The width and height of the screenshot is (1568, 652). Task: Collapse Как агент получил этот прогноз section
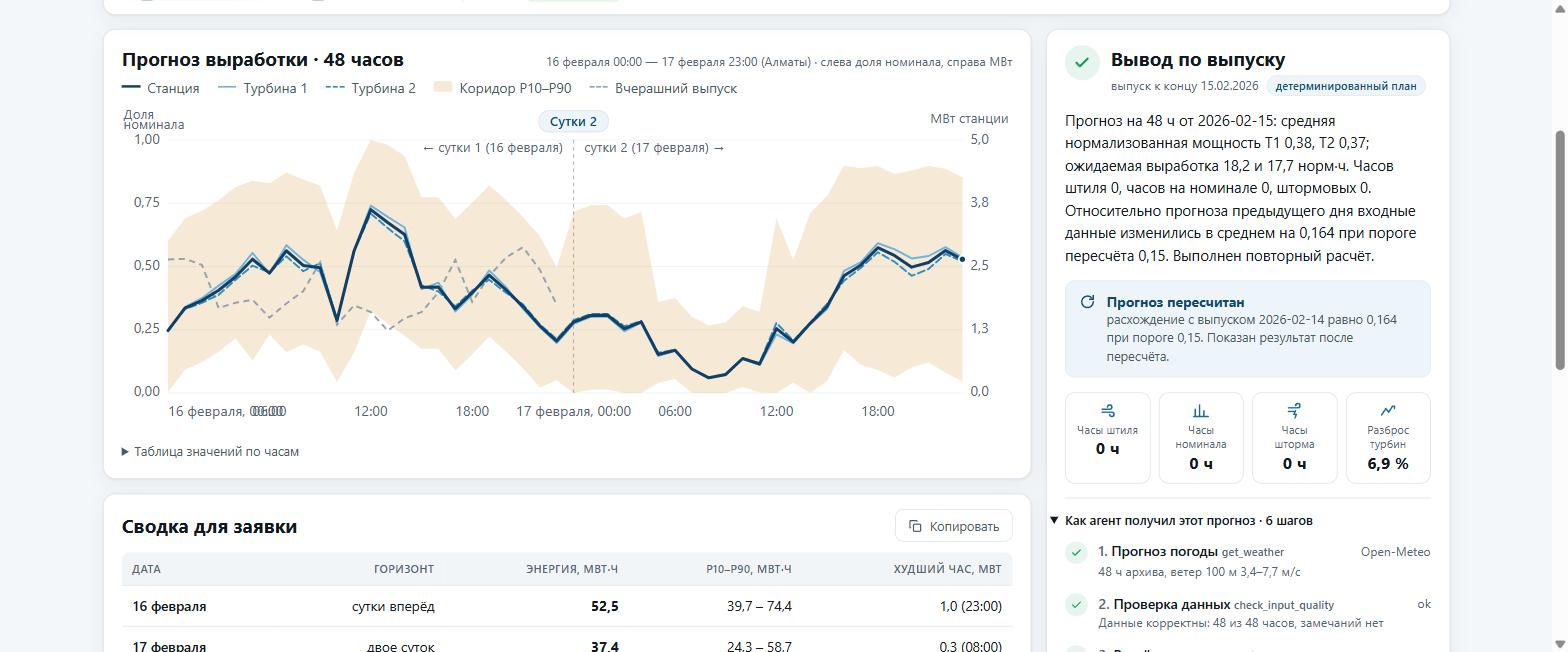click(x=1182, y=520)
